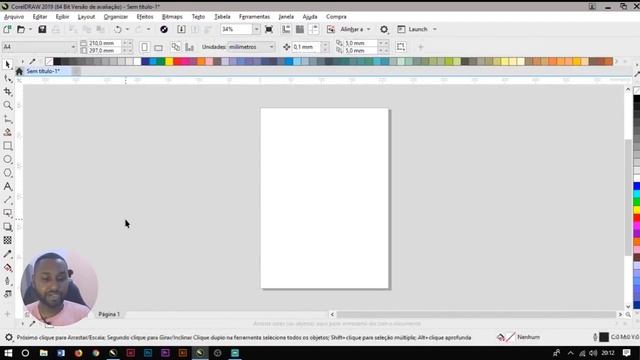640x360 pixels.
Task: Click the home Welcome screen icon
Action: [x=19, y=71]
